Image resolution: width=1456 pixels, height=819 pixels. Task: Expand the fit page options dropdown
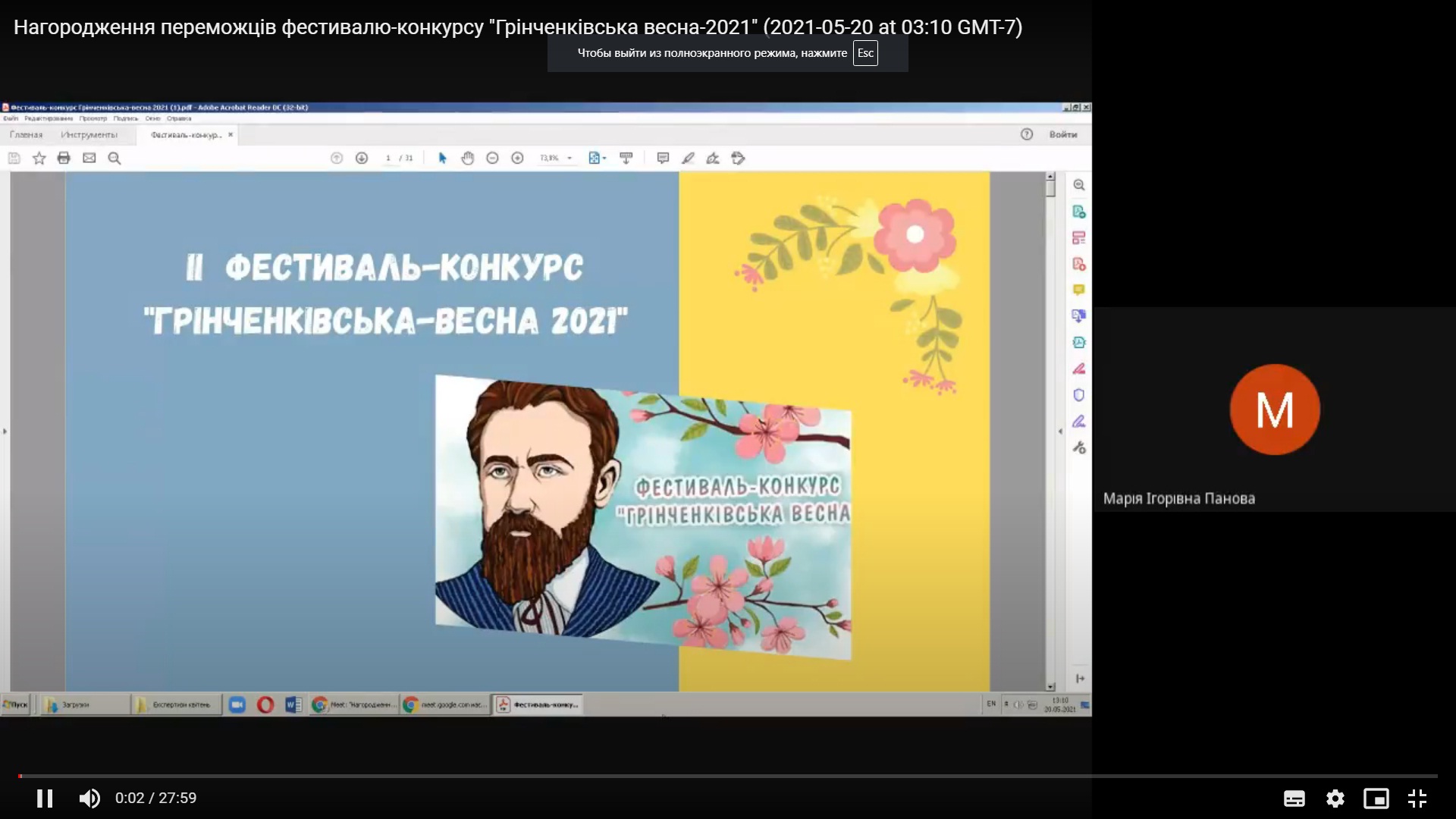pyautogui.click(x=604, y=158)
